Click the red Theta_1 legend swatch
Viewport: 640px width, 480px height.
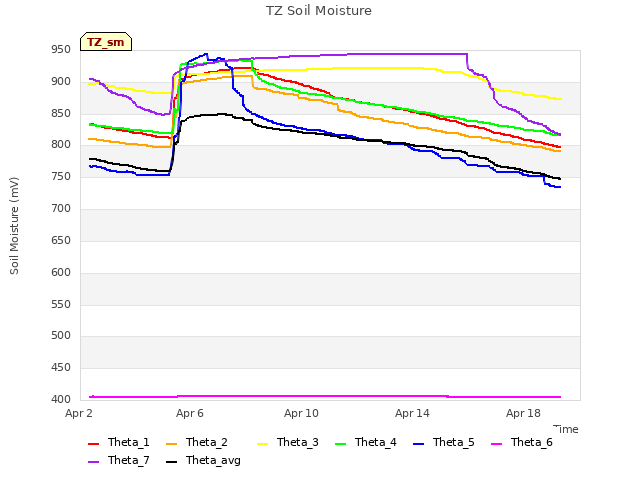pos(93,444)
